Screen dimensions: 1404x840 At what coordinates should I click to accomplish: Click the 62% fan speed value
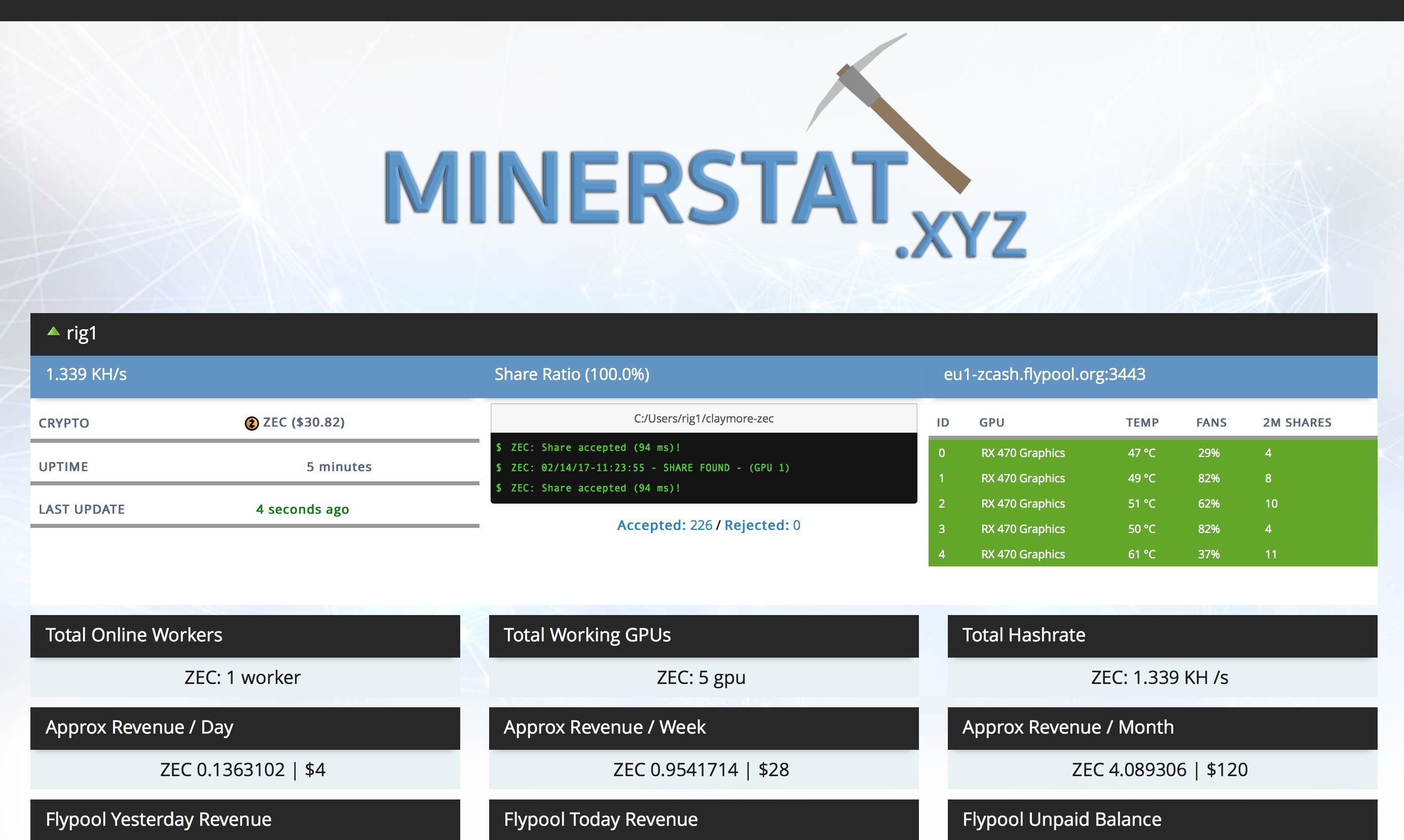coord(1209,503)
